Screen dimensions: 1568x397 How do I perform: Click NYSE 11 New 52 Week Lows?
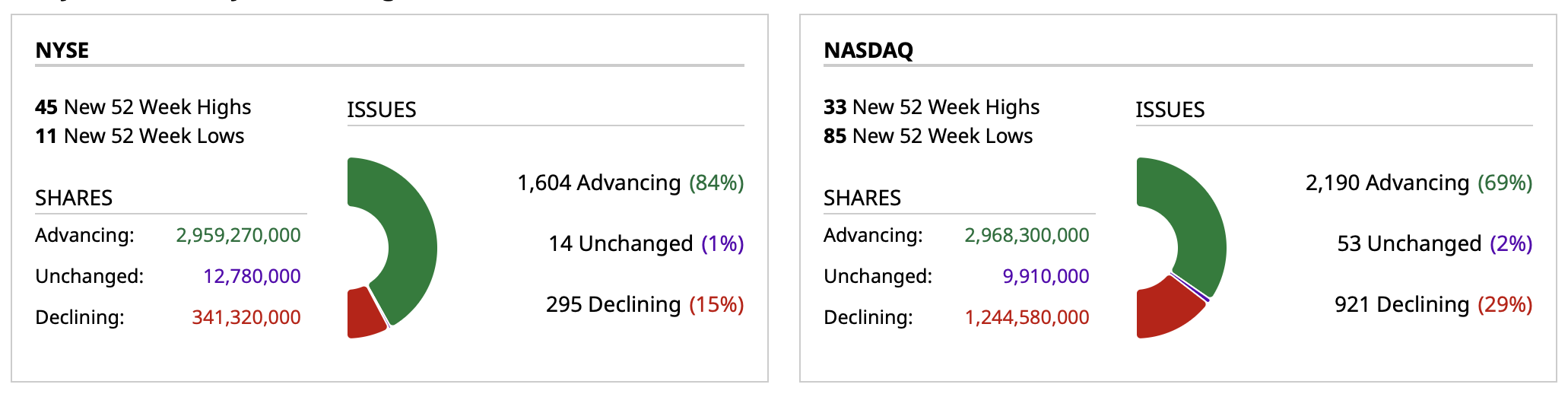point(140,136)
